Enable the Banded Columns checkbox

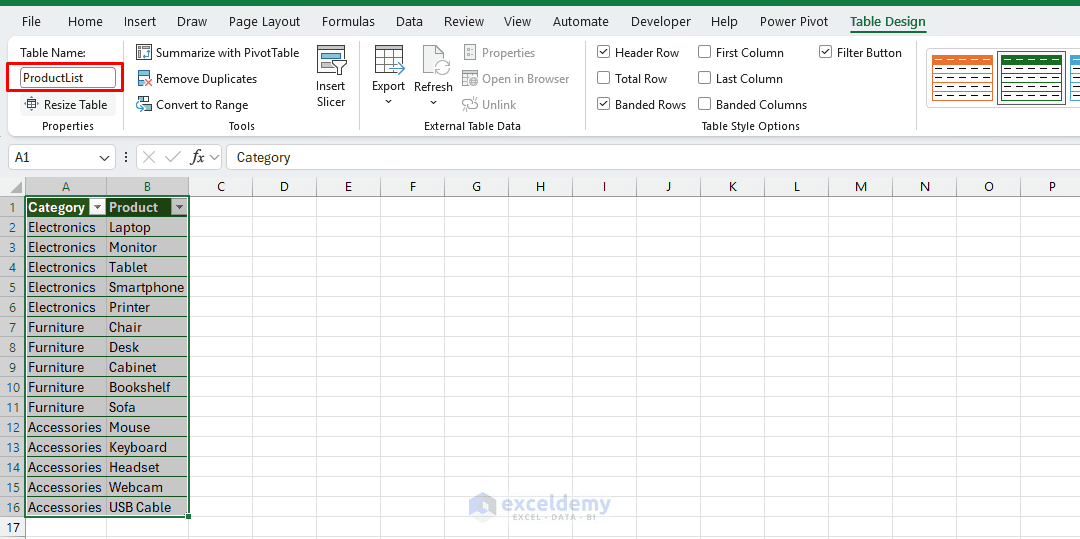[x=705, y=105]
